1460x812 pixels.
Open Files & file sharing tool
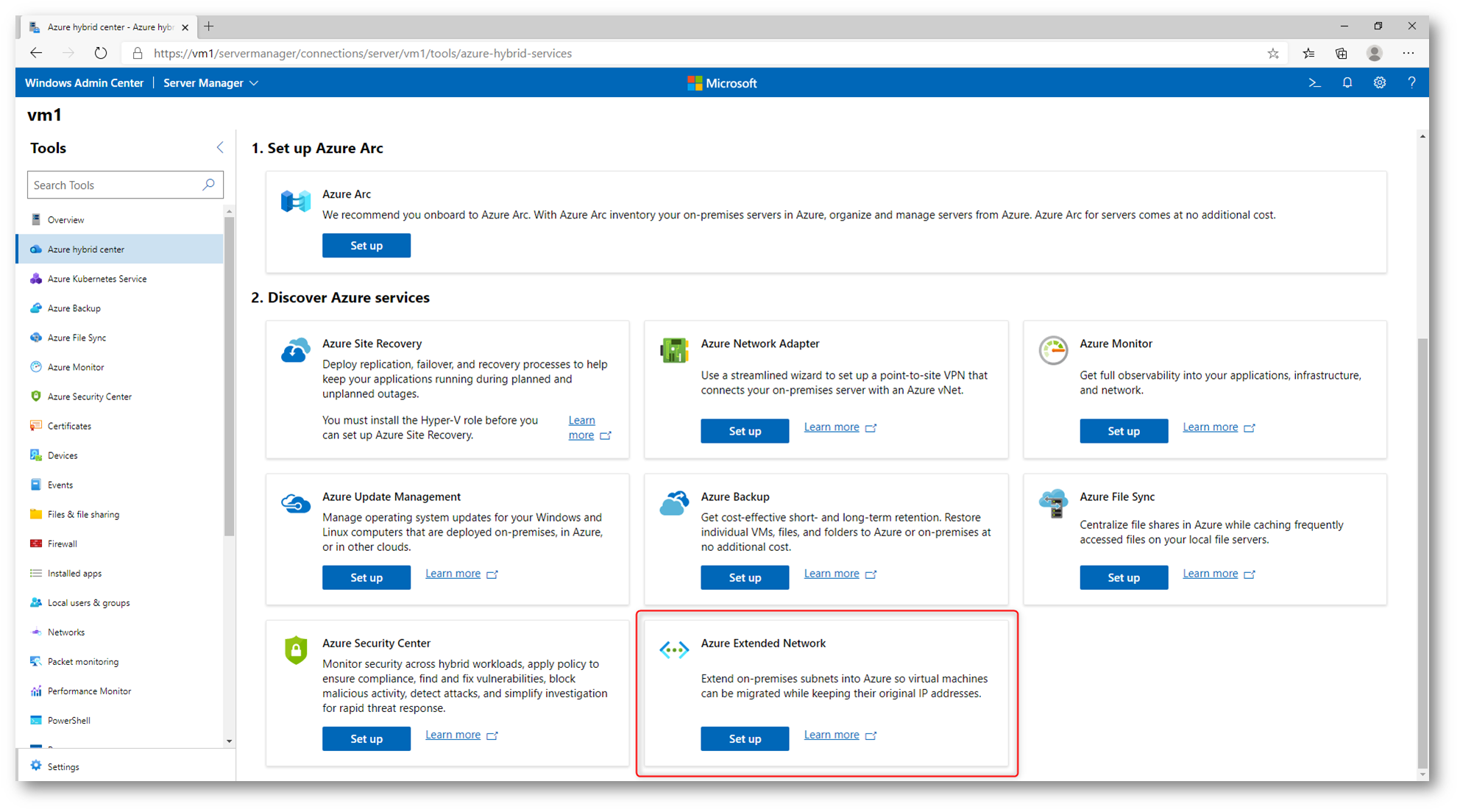[121, 514]
